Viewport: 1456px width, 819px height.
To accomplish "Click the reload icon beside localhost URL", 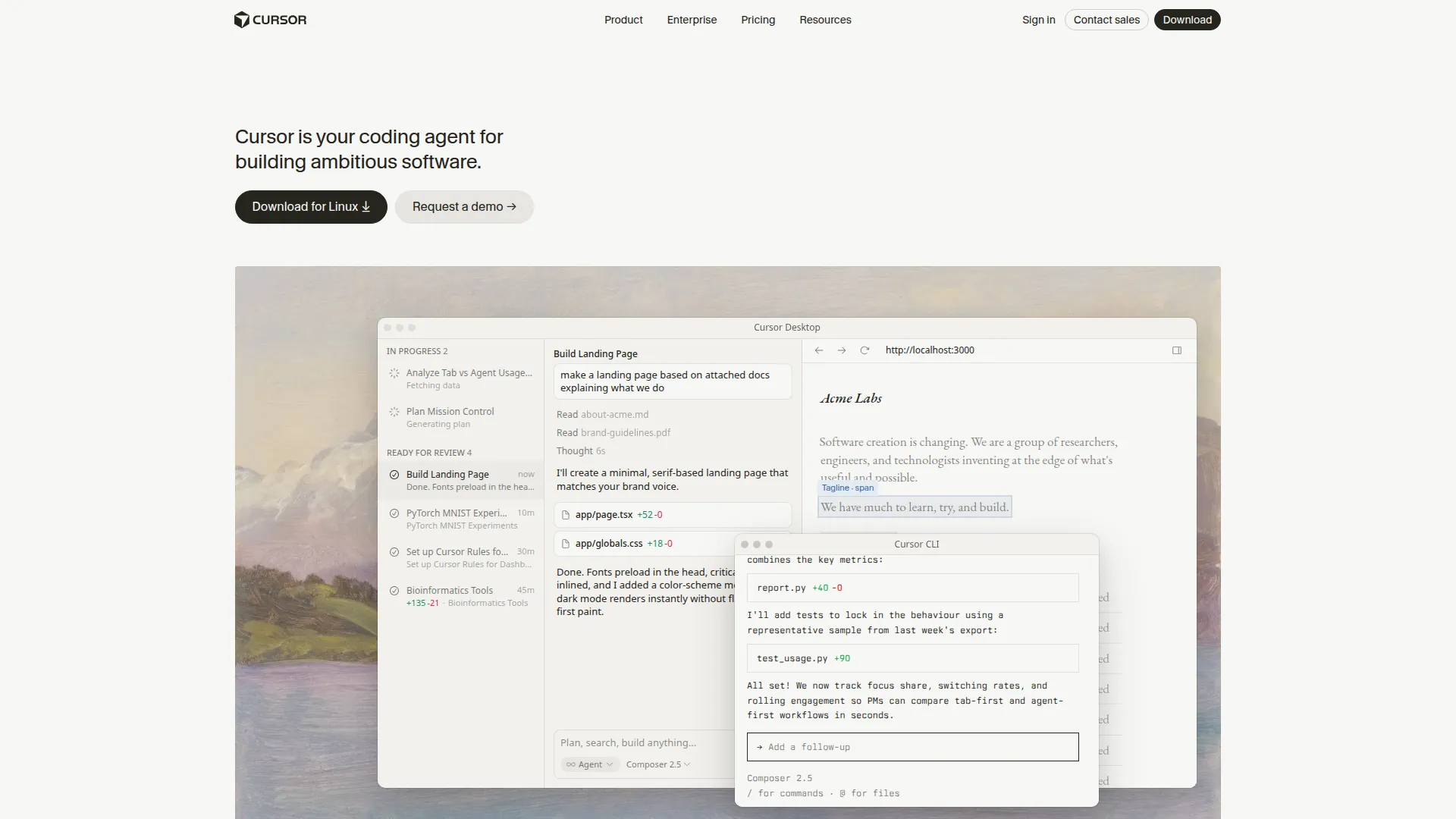I will [x=864, y=350].
